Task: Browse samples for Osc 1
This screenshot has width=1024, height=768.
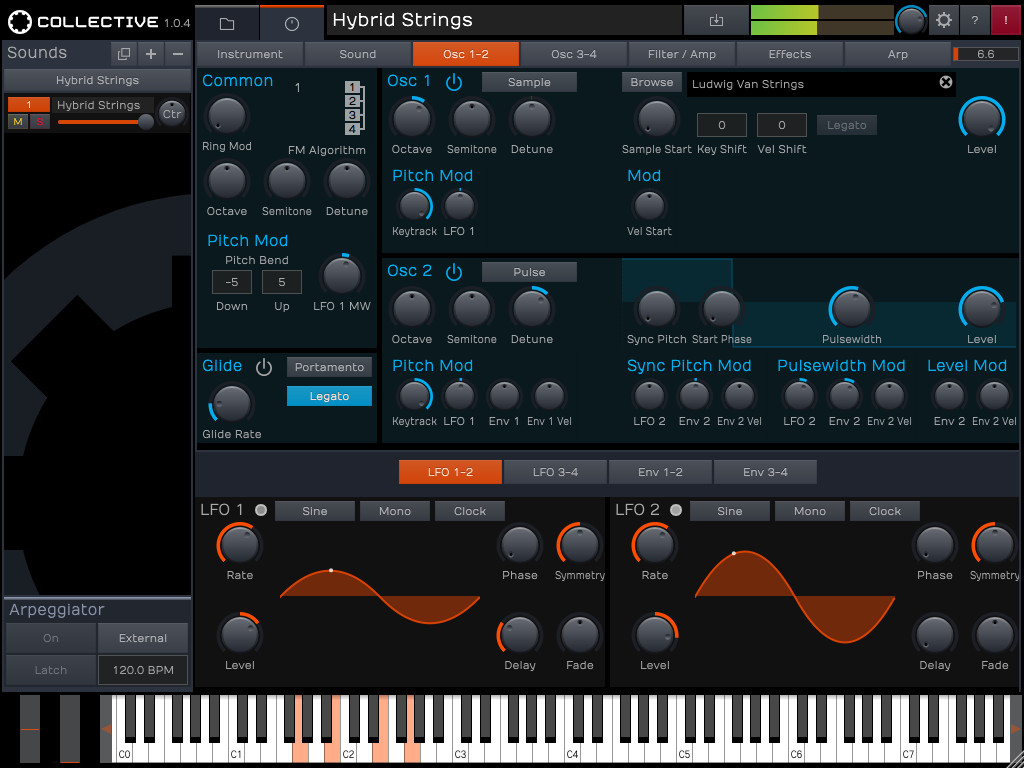Action: (651, 82)
